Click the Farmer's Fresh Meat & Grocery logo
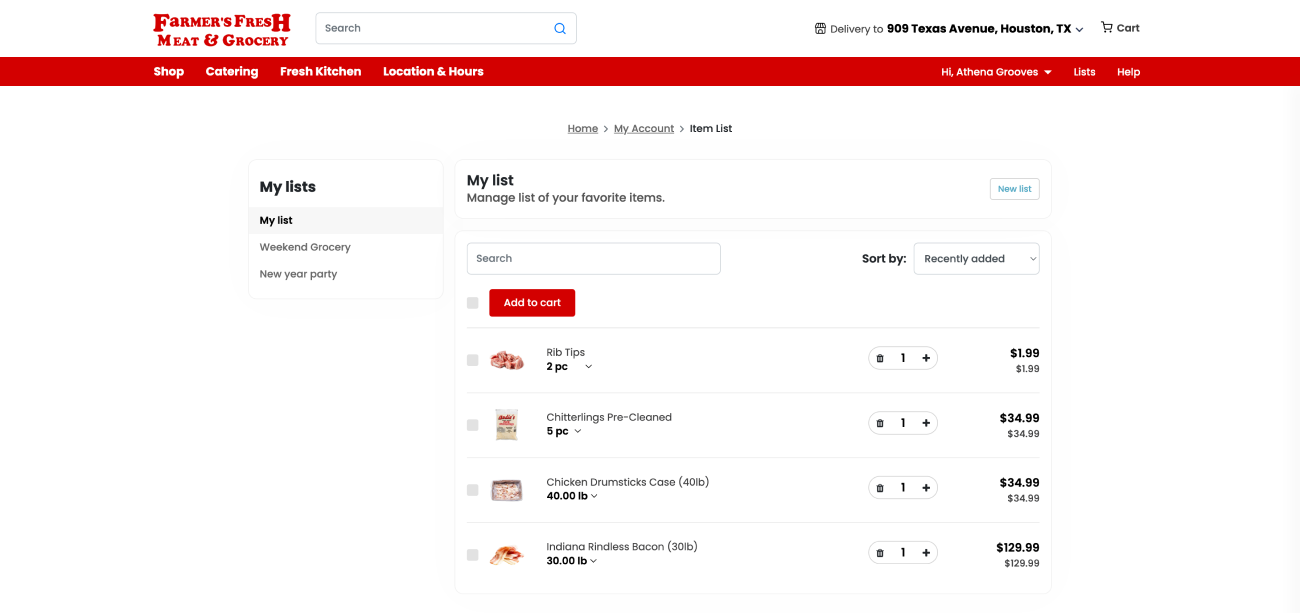1300x613 pixels. pos(222,29)
